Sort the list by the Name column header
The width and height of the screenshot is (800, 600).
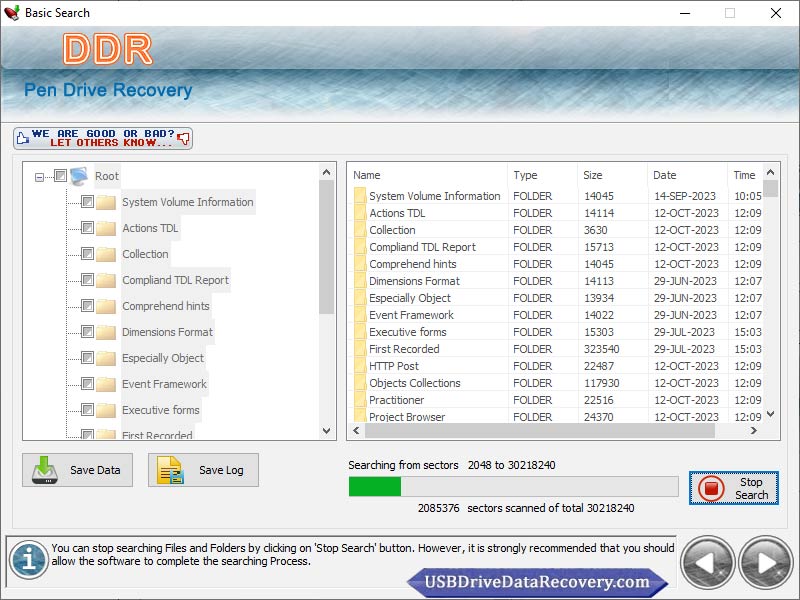pyautogui.click(x=428, y=175)
